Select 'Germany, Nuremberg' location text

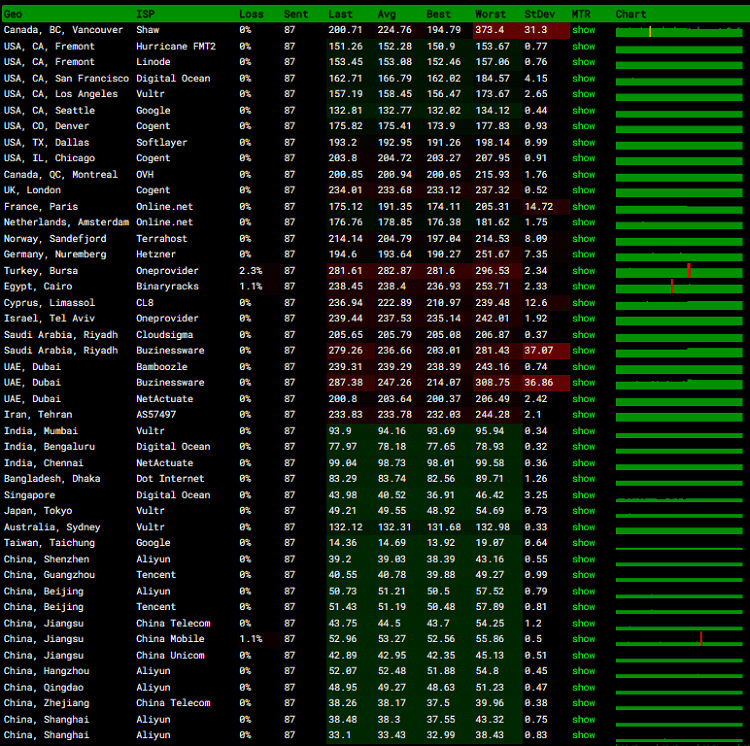coord(55,254)
